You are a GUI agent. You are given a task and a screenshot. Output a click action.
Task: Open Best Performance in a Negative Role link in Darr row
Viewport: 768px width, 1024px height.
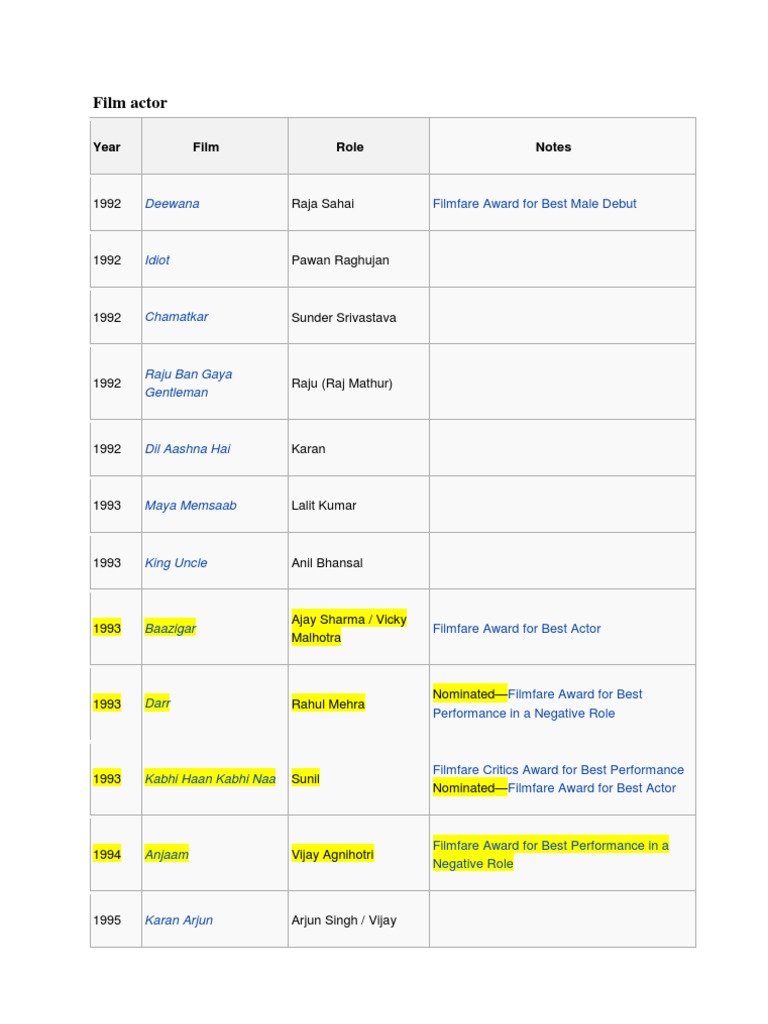click(537, 703)
